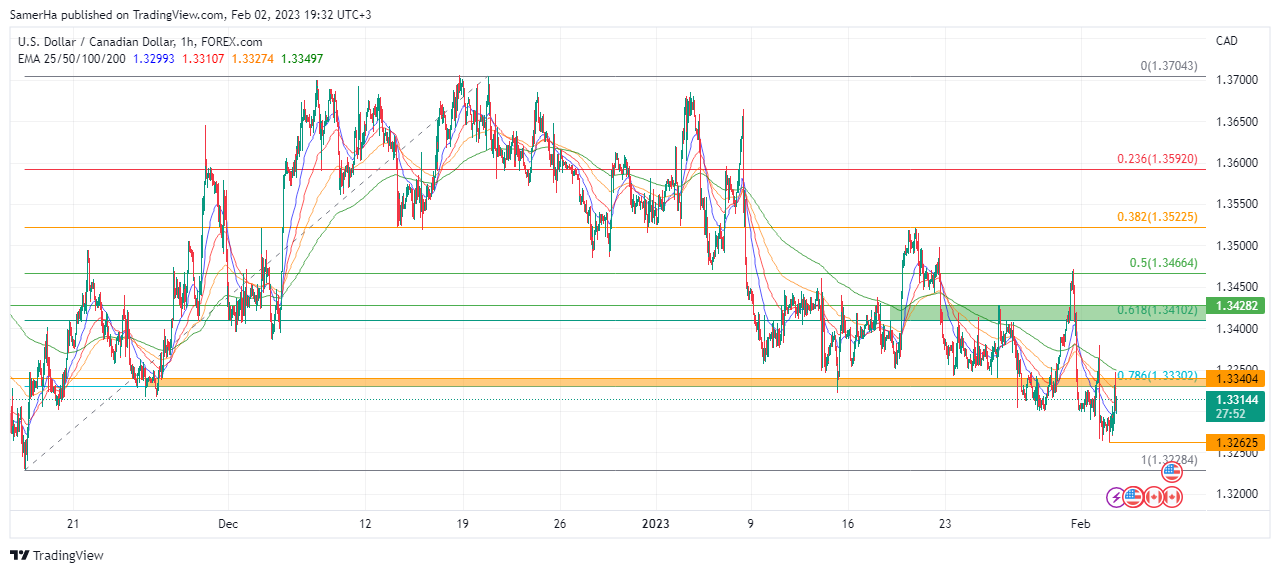Select the orange 1.33404 price label
This screenshot has width=1280, height=573.
point(1238,378)
